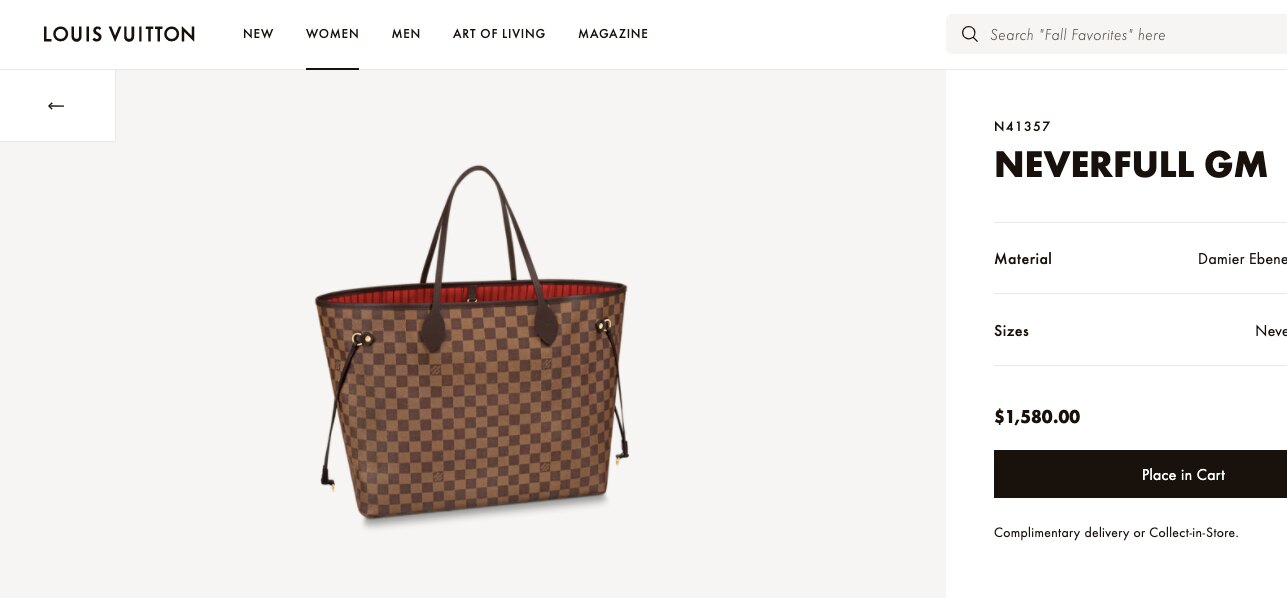
Task: Click the Collect-in-Store text
Action: 1194,533
